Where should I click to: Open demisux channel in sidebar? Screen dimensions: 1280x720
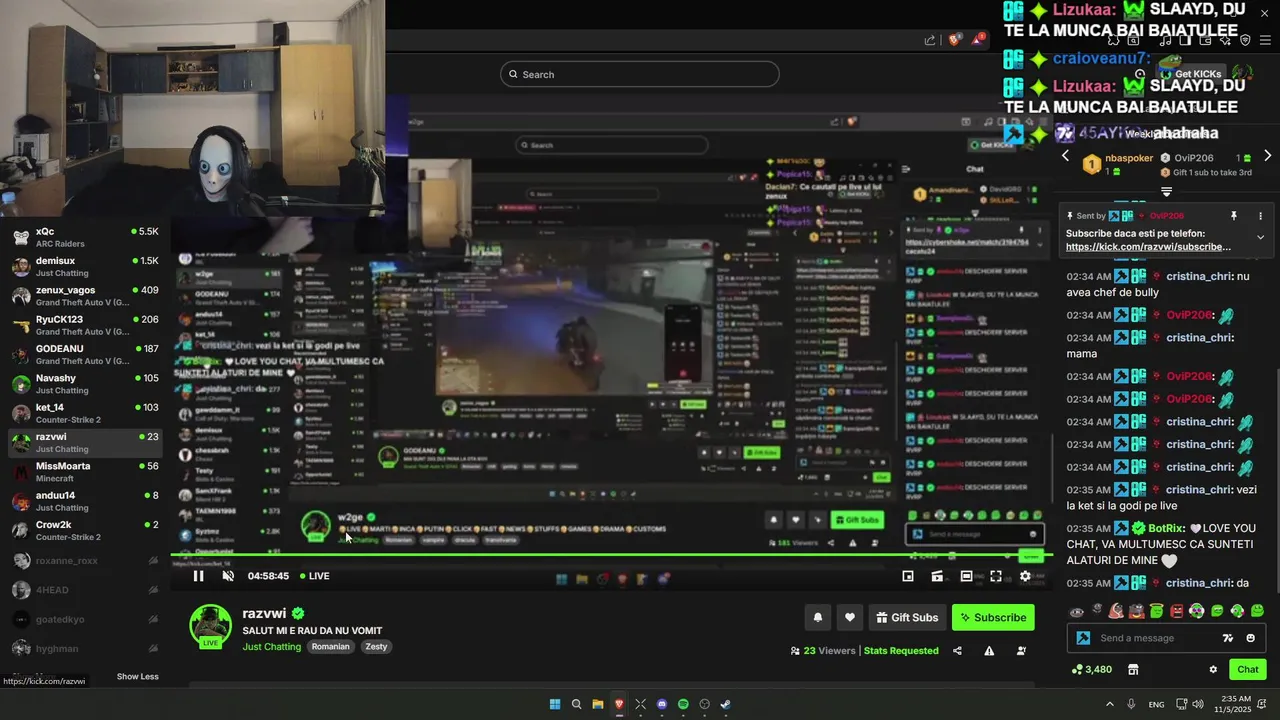point(84,266)
